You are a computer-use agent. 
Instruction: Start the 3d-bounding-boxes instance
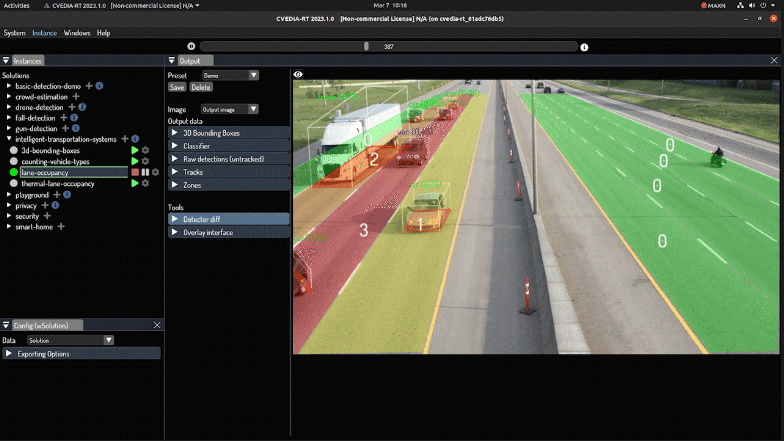tap(135, 150)
